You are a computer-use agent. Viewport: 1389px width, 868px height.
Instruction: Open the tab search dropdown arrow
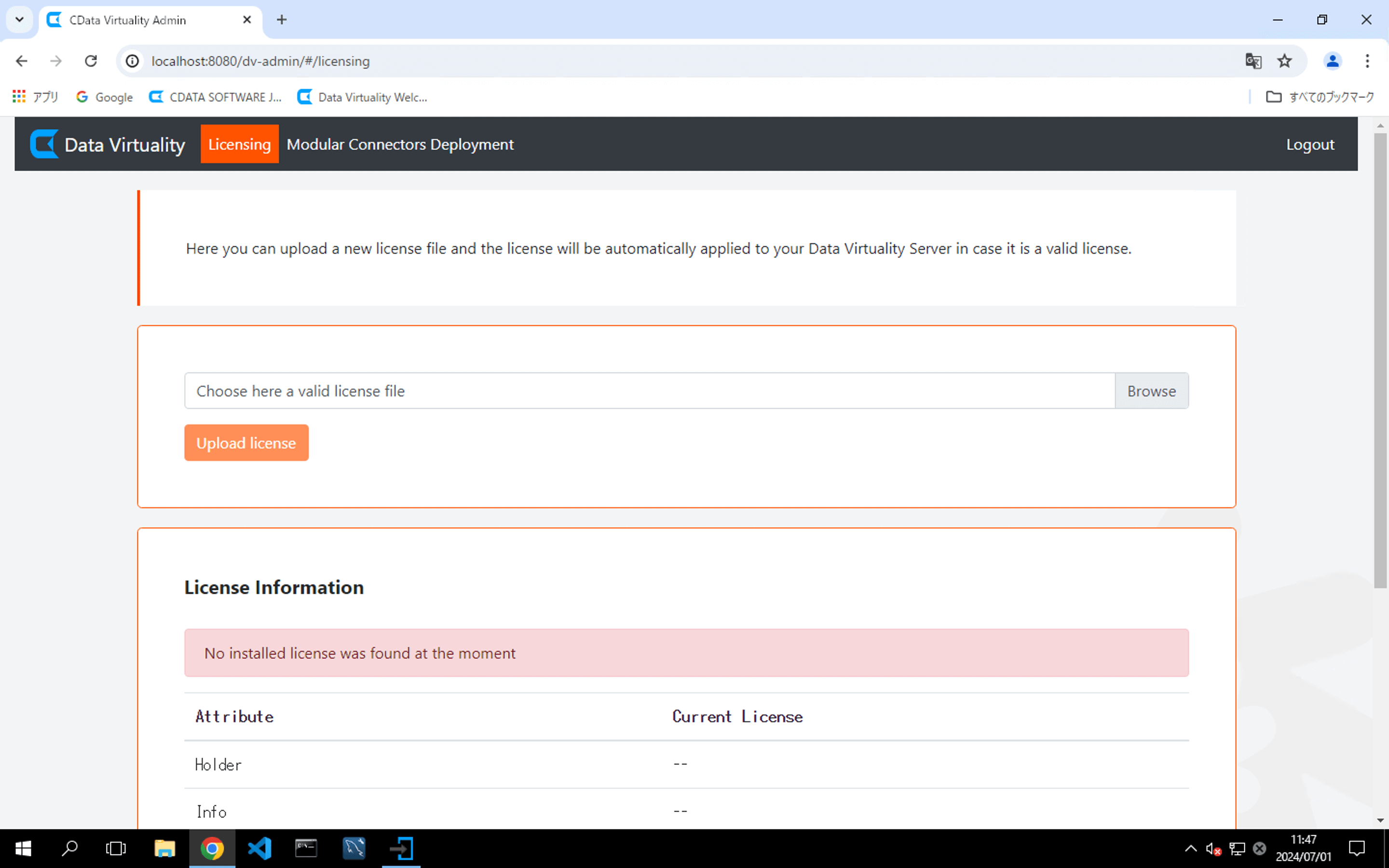(19, 19)
